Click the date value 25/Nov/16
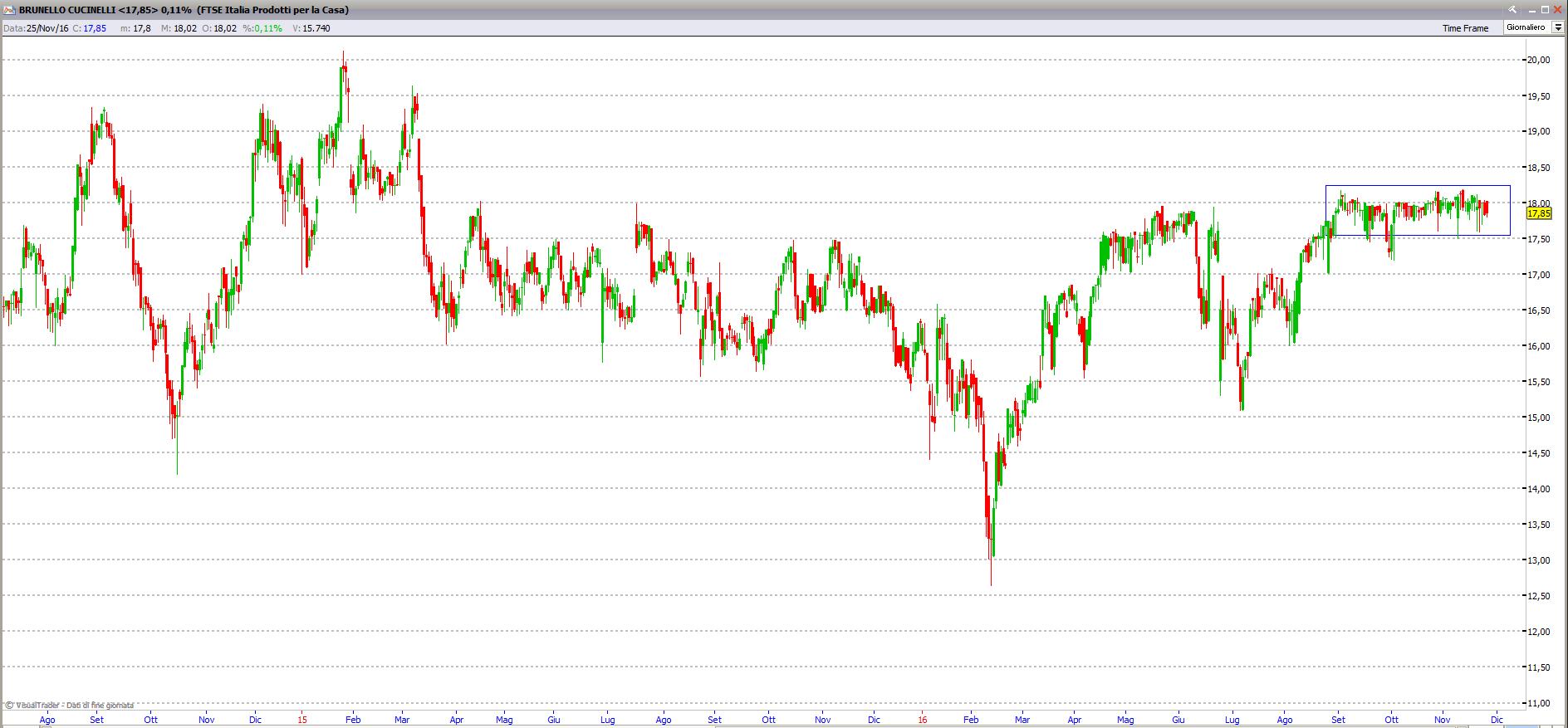The width and height of the screenshot is (1568, 728). click(x=47, y=28)
